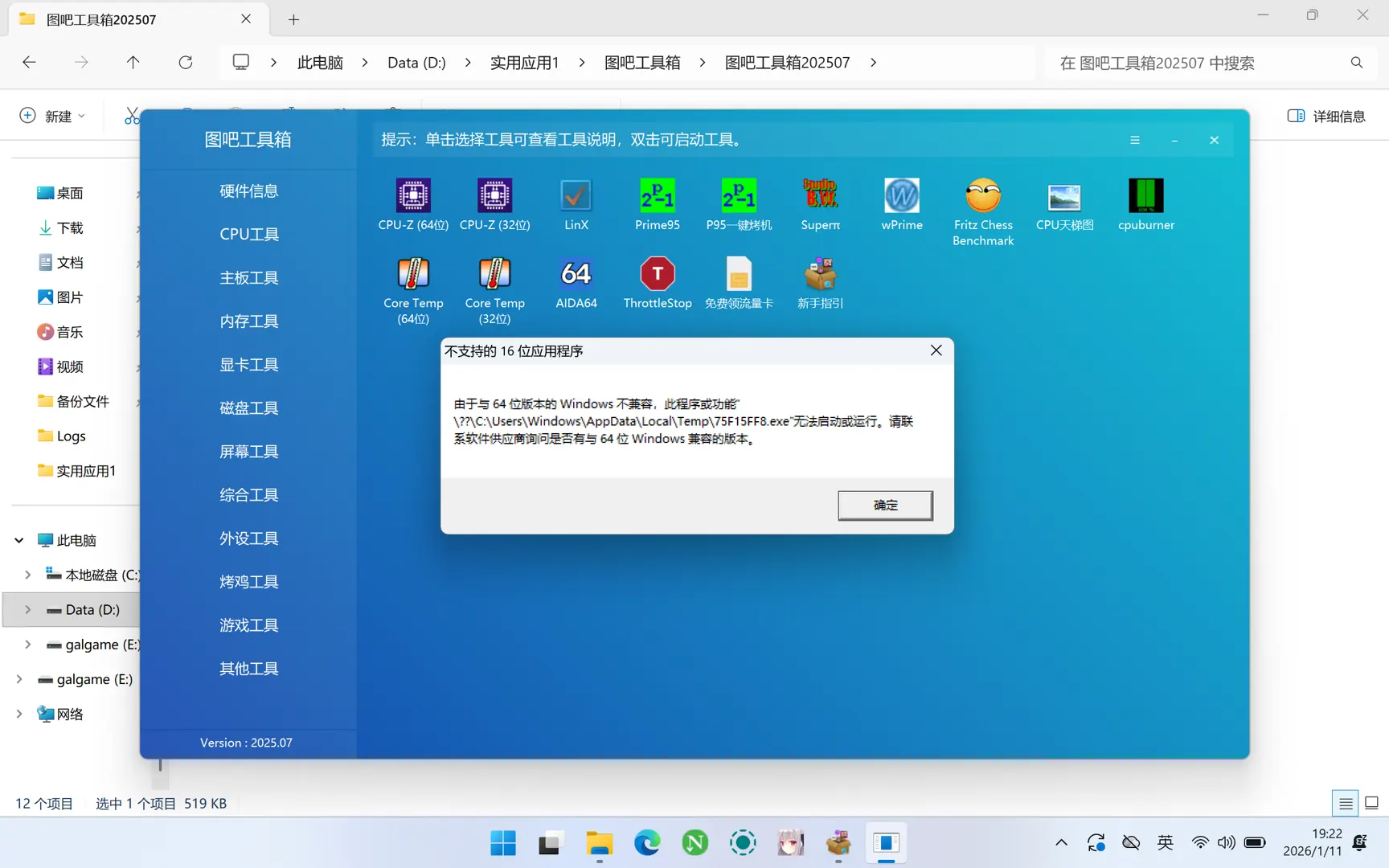This screenshot has width=1389, height=868.
Task: Select the P95一键烤机 tool icon
Action: (739, 195)
